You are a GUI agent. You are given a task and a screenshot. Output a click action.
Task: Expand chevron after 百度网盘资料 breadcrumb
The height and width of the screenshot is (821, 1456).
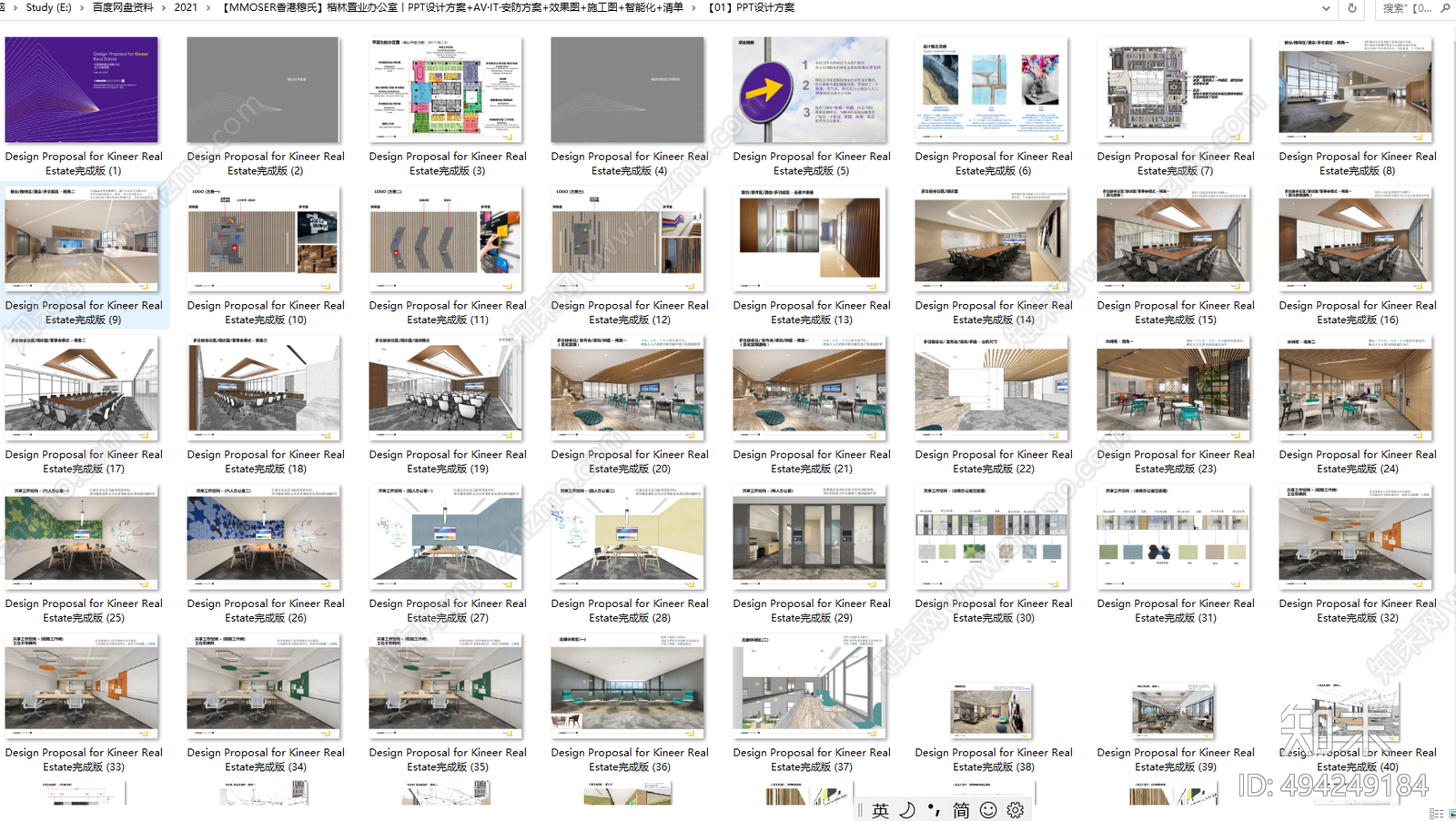tap(164, 7)
